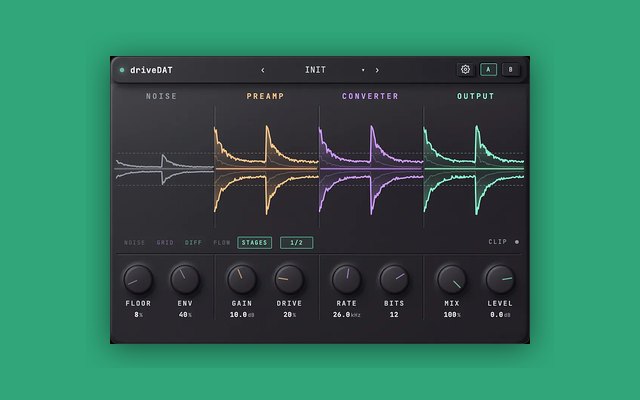Open the INIT preset dropdown
The height and width of the screenshot is (400, 640).
[316, 70]
